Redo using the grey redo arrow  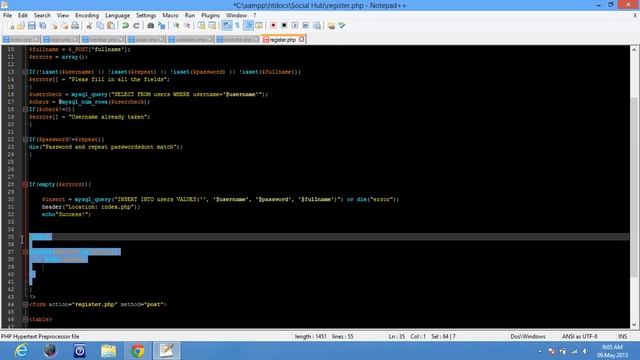(x=136, y=26)
